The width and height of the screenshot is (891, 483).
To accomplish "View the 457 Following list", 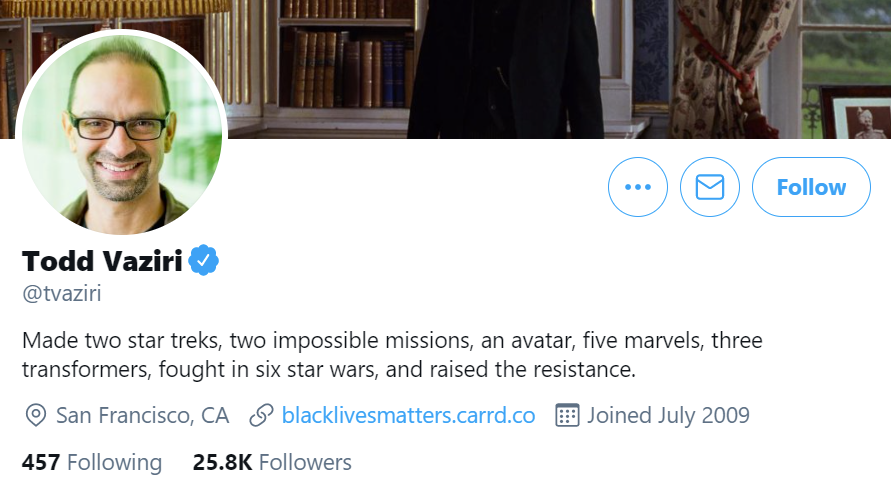I will 91,462.
